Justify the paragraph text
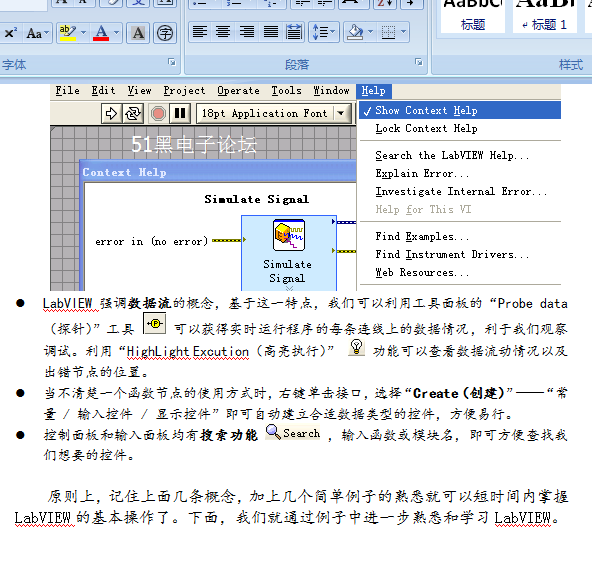The height and width of the screenshot is (585, 592). (x=271, y=32)
